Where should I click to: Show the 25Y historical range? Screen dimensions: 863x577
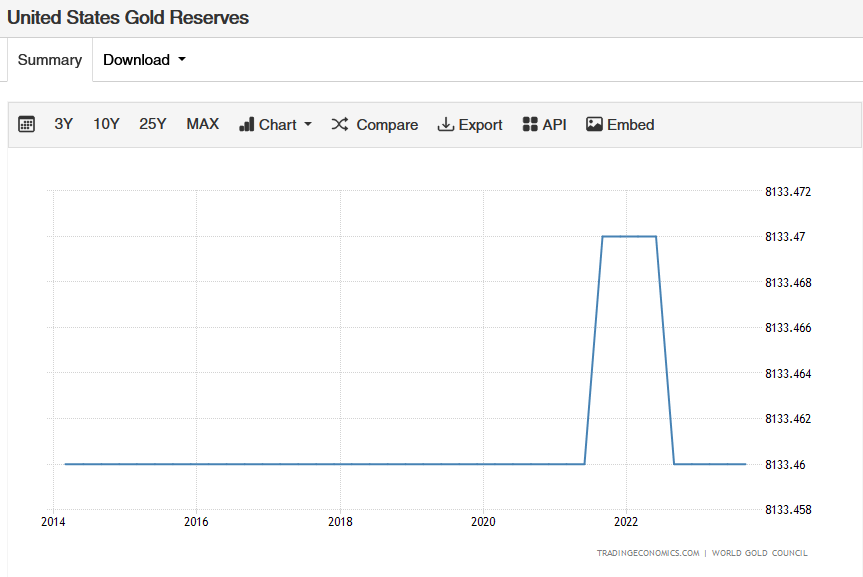click(x=153, y=124)
